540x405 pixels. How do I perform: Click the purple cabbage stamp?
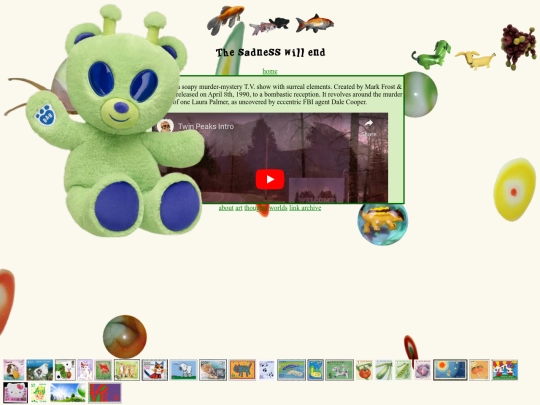[x=423, y=370]
